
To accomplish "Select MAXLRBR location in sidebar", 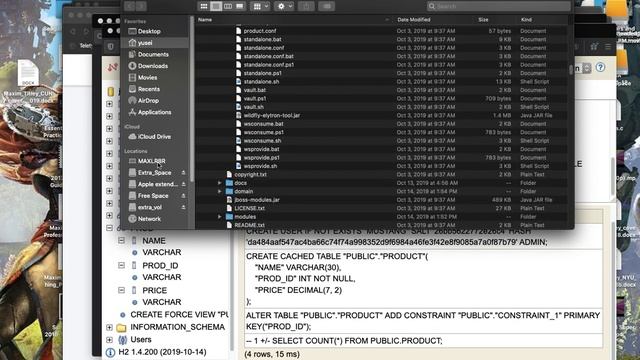I will (151, 161).
